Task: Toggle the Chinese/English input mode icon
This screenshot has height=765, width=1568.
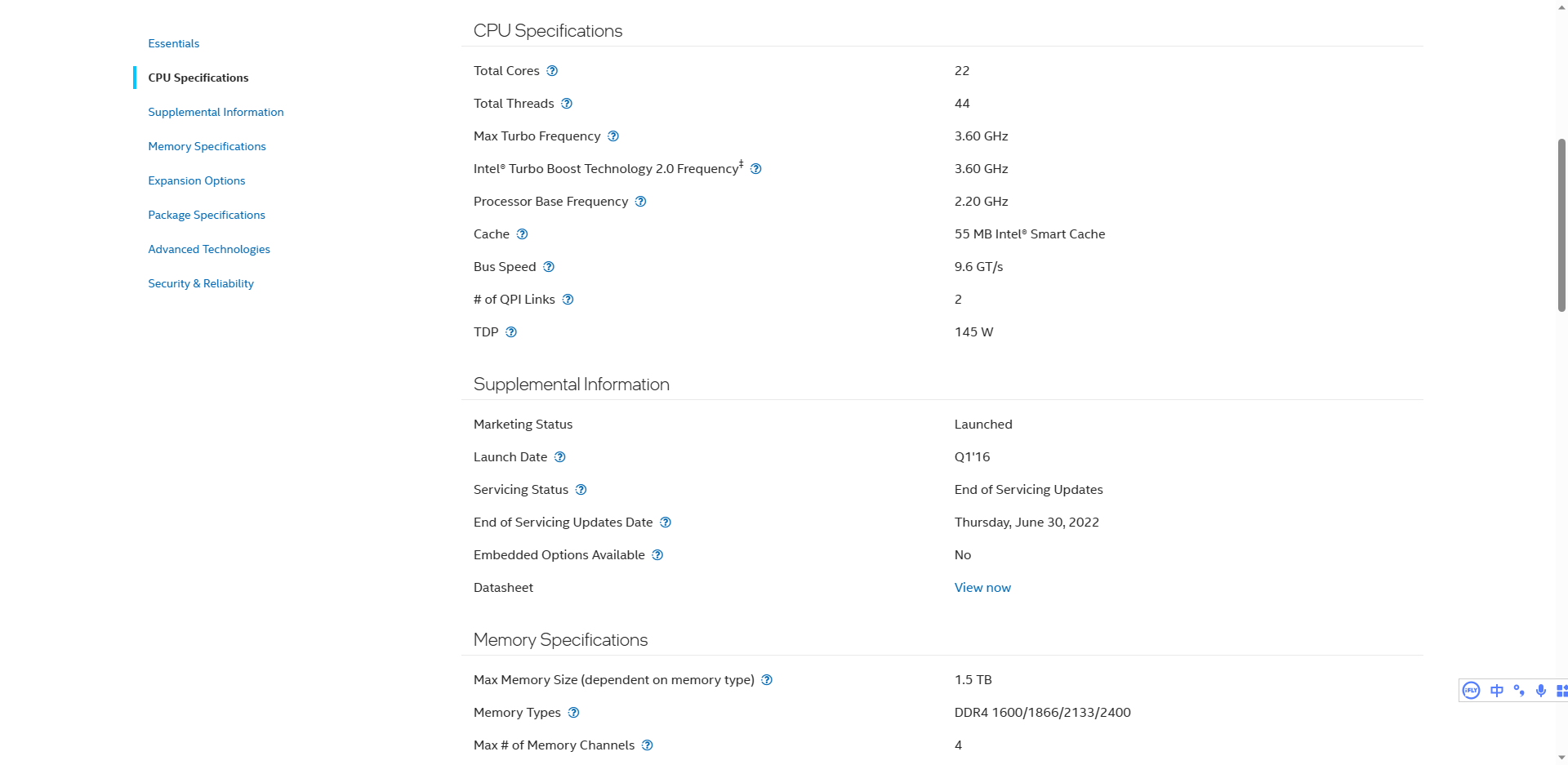Action: pyautogui.click(x=1497, y=691)
